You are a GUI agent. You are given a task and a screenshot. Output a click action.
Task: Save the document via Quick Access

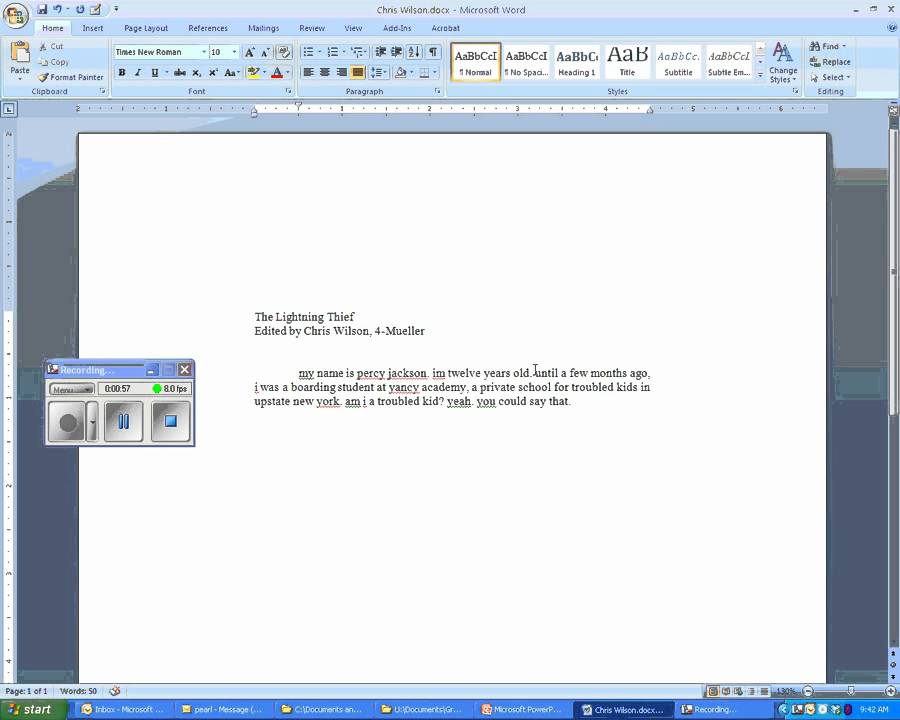coord(42,9)
